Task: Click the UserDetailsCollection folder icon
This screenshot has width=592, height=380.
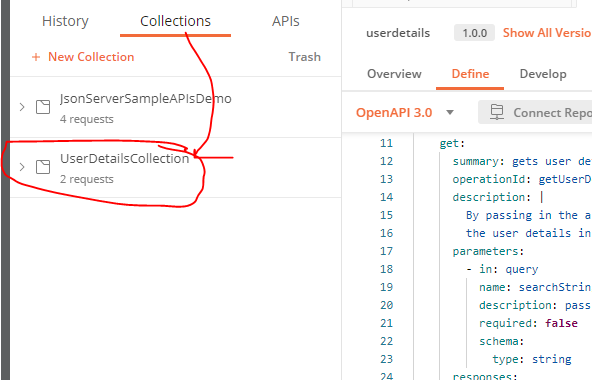Action: pyautogui.click(x=43, y=167)
